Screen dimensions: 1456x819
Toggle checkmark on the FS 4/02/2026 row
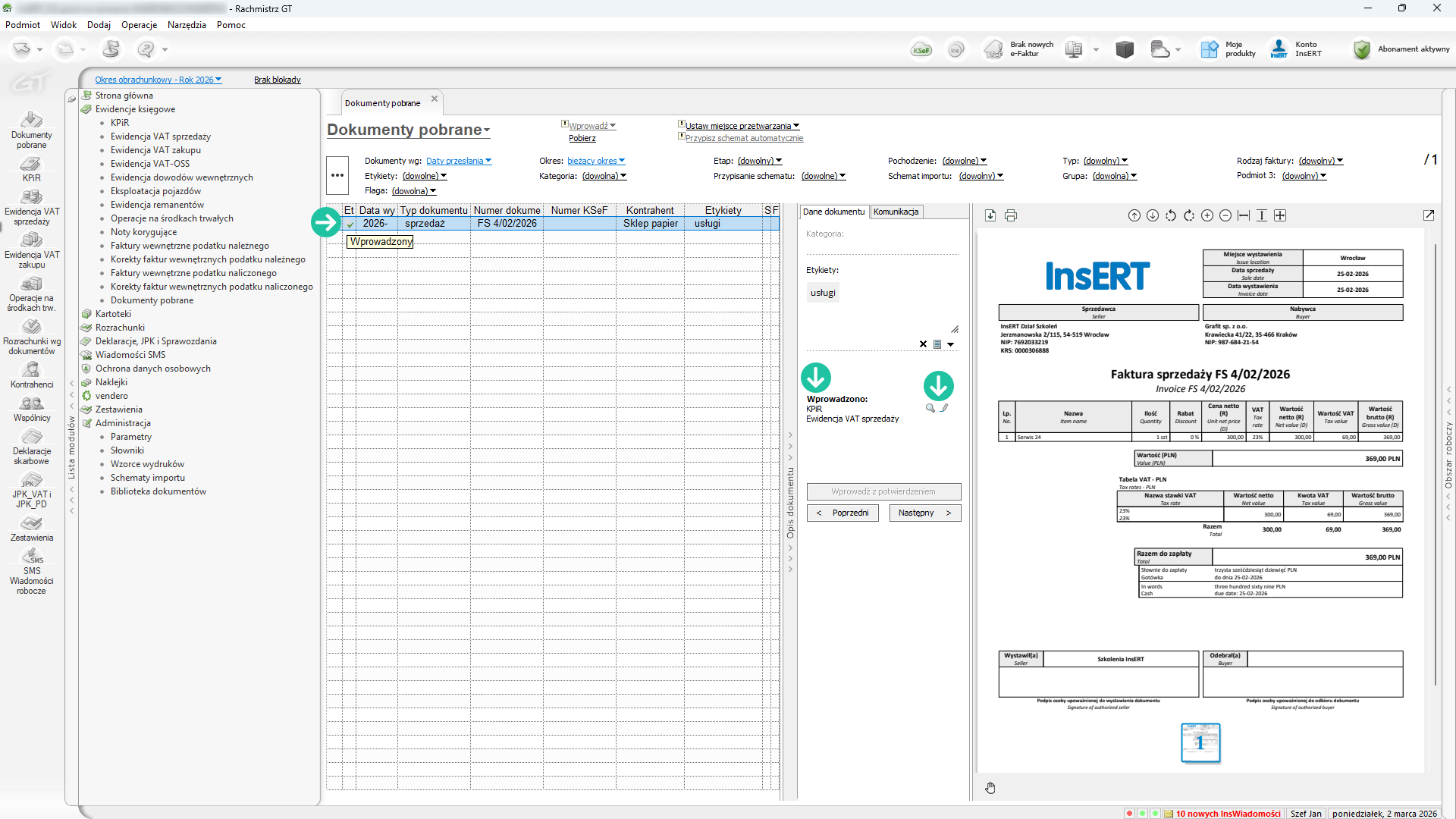pyautogui.click(x=350, y=224)
